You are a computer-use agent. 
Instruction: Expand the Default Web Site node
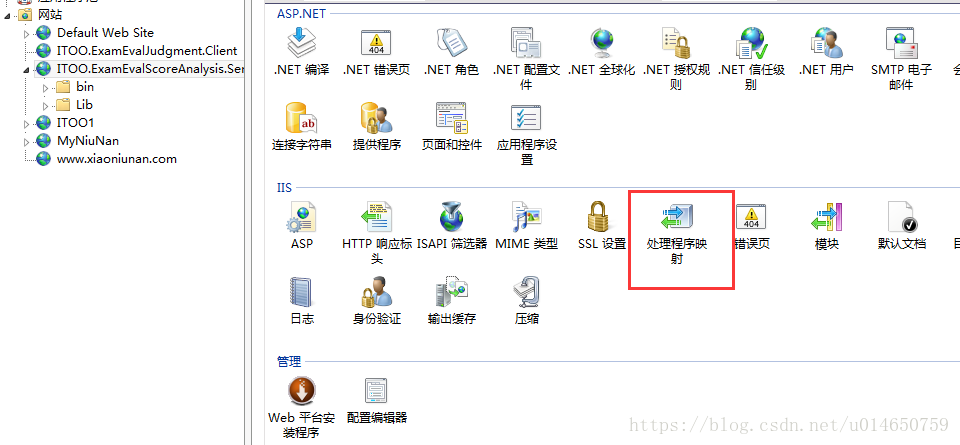(x=26, y=34)
